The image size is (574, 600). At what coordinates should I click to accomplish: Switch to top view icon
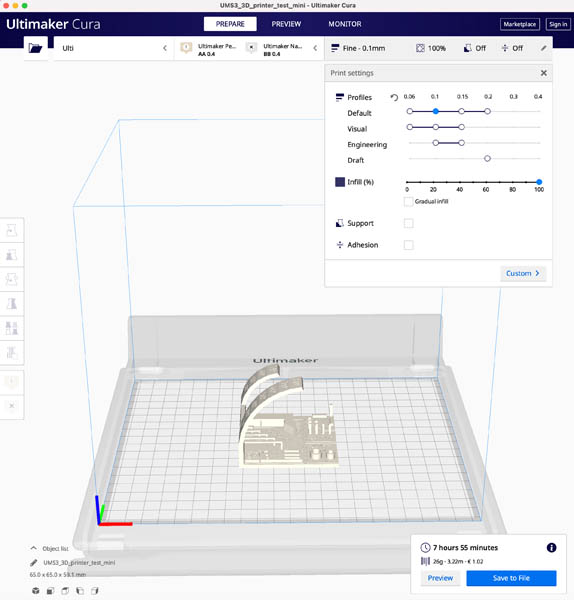[65, 591]
